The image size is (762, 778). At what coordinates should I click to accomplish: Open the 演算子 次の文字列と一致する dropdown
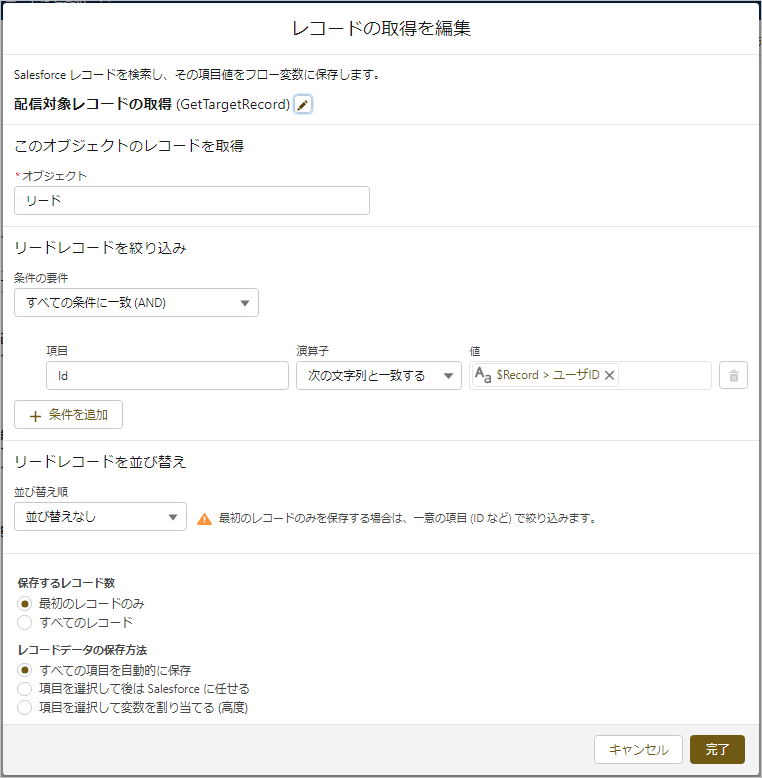[379, 376]
